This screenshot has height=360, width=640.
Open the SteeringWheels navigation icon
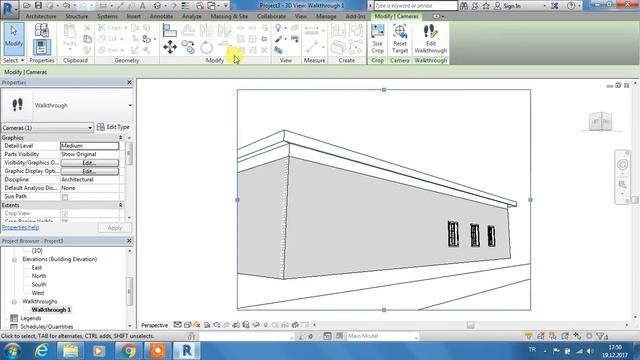(x=622, y=164)
